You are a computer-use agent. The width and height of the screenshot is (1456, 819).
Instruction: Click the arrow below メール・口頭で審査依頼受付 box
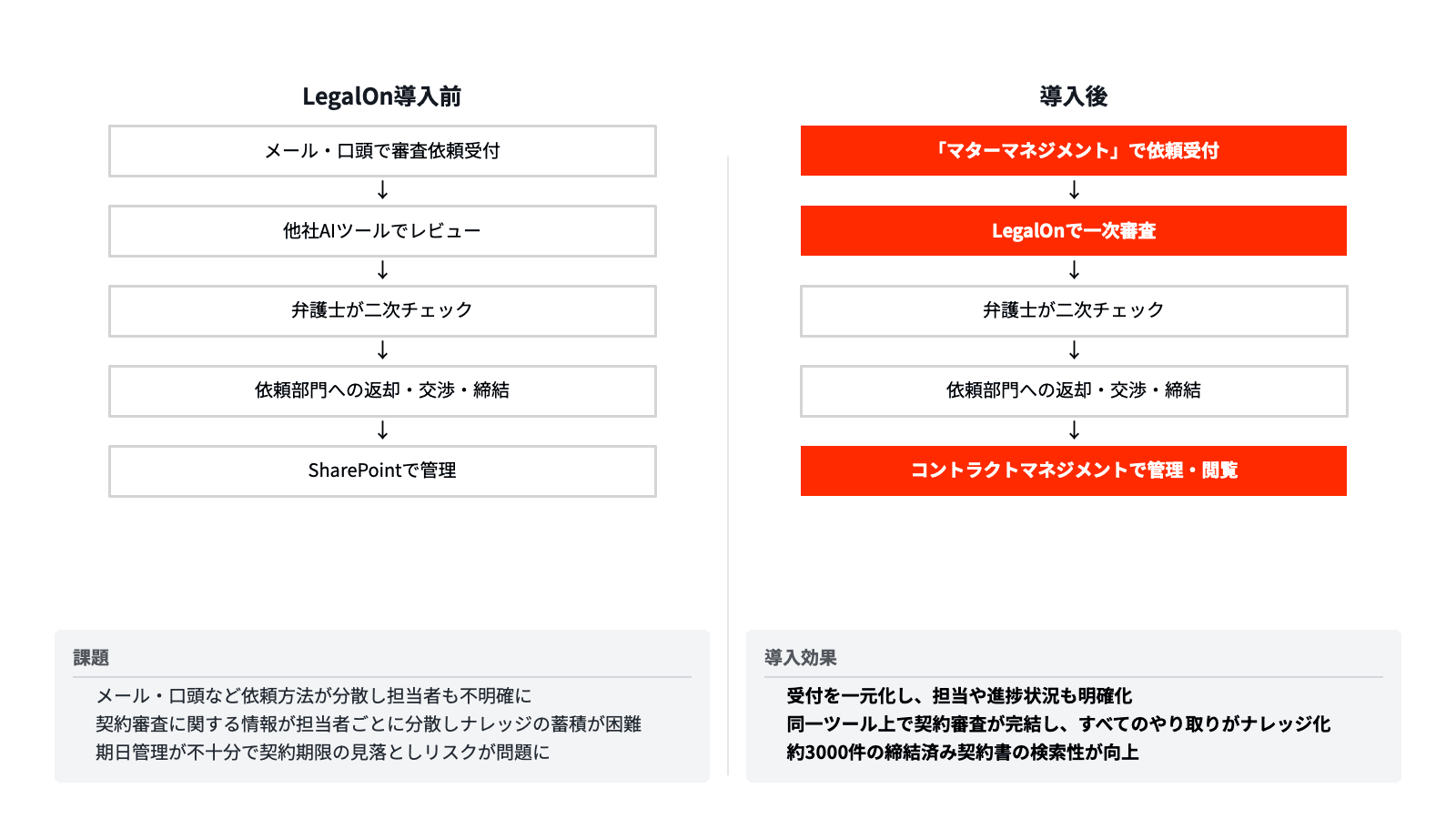tap(382, 190)
